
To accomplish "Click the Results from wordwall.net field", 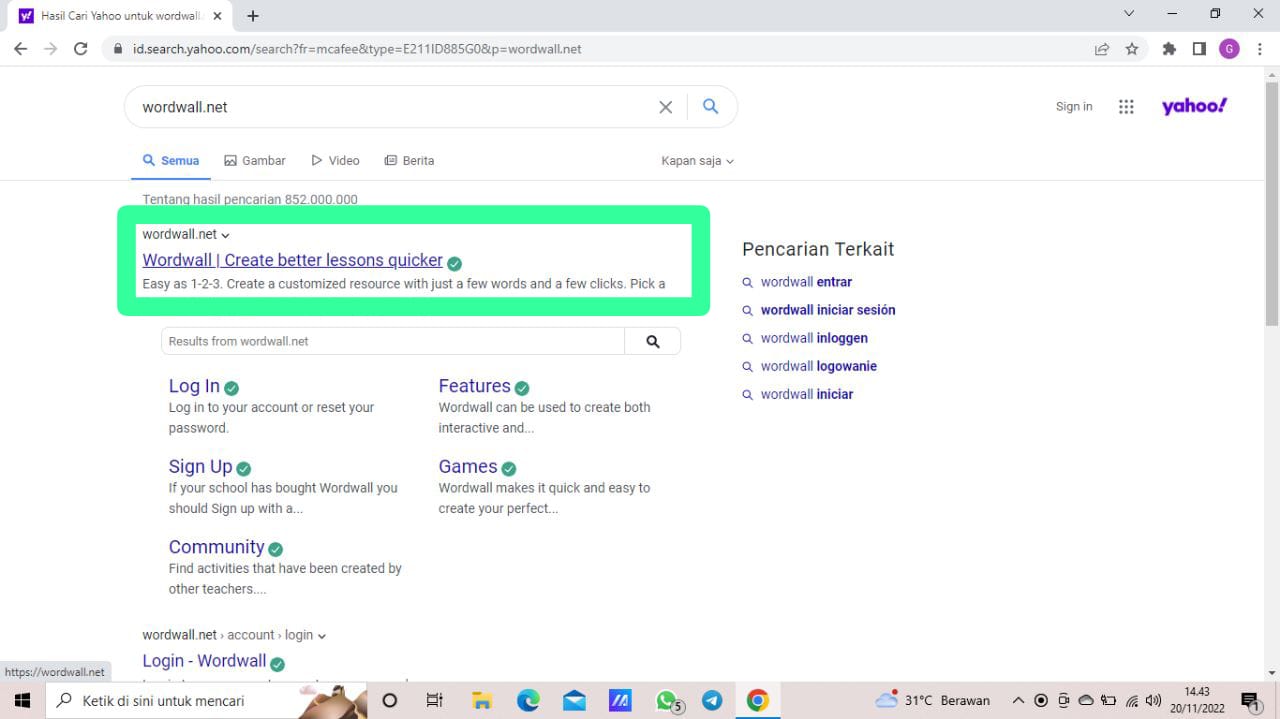I will (393, 341).
